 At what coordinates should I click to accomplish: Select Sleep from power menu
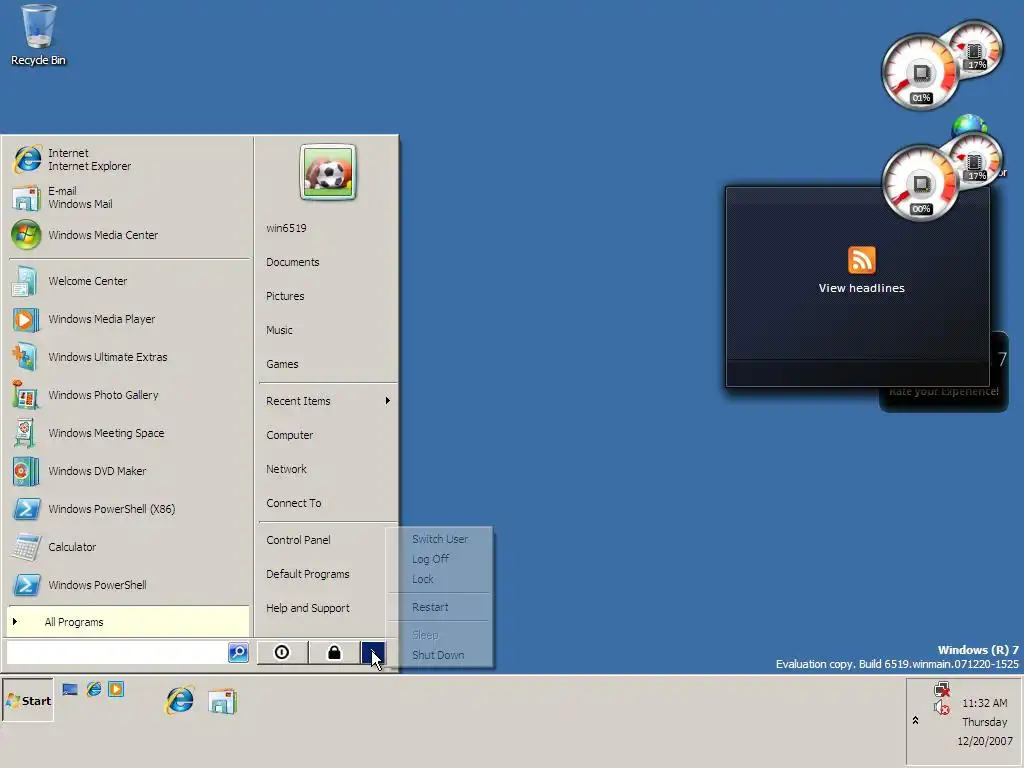click(x=440, y=635)
